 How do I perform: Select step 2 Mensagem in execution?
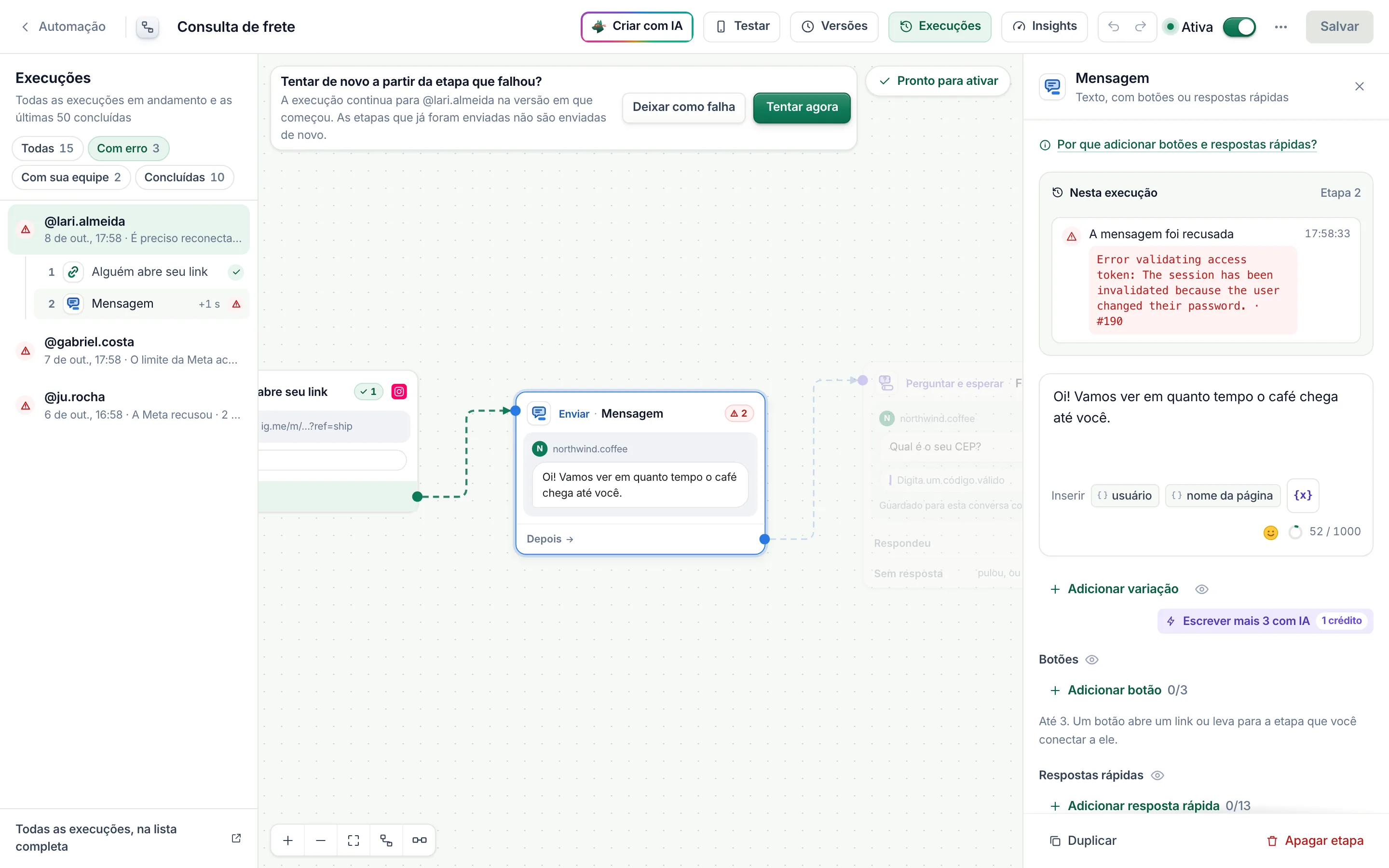coord(142,304)
